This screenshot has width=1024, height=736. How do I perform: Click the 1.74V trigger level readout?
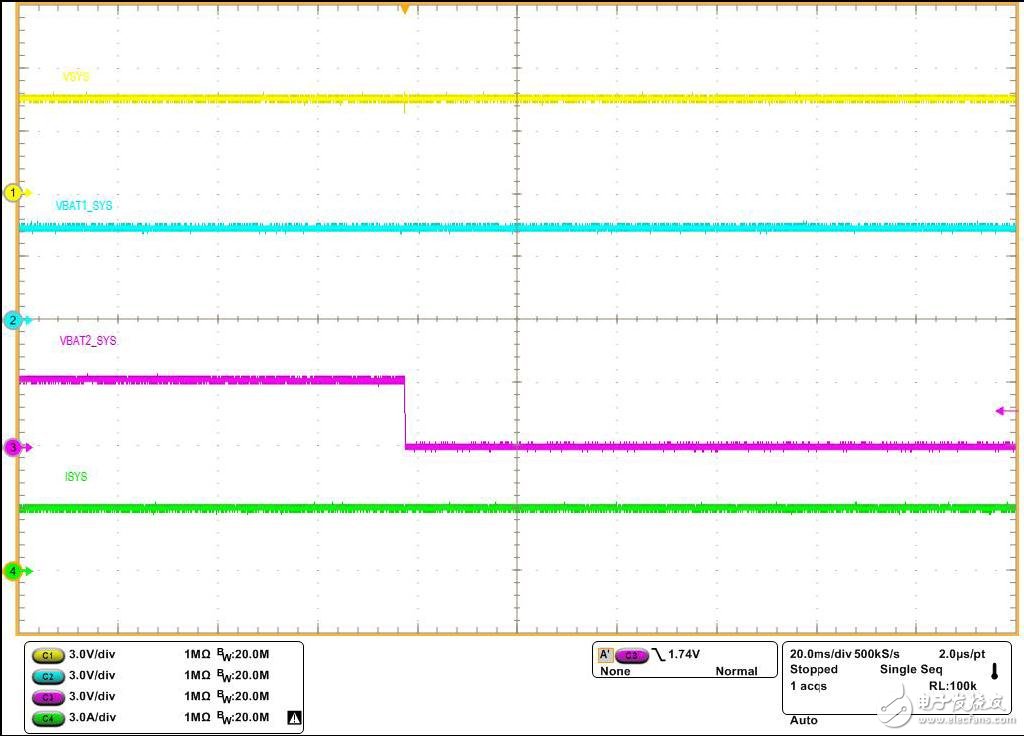(x=684, y=655)
